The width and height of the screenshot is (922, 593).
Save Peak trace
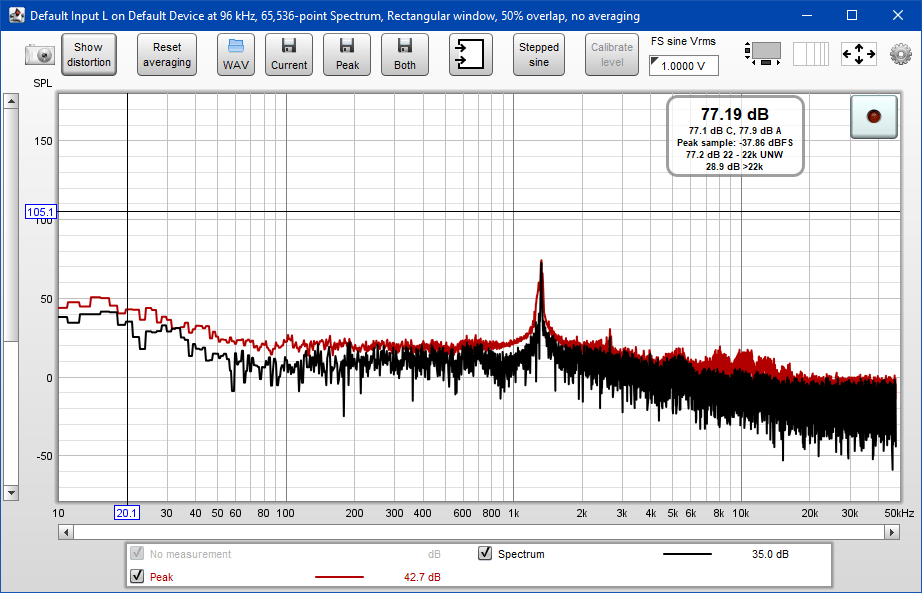click(347, 55)
